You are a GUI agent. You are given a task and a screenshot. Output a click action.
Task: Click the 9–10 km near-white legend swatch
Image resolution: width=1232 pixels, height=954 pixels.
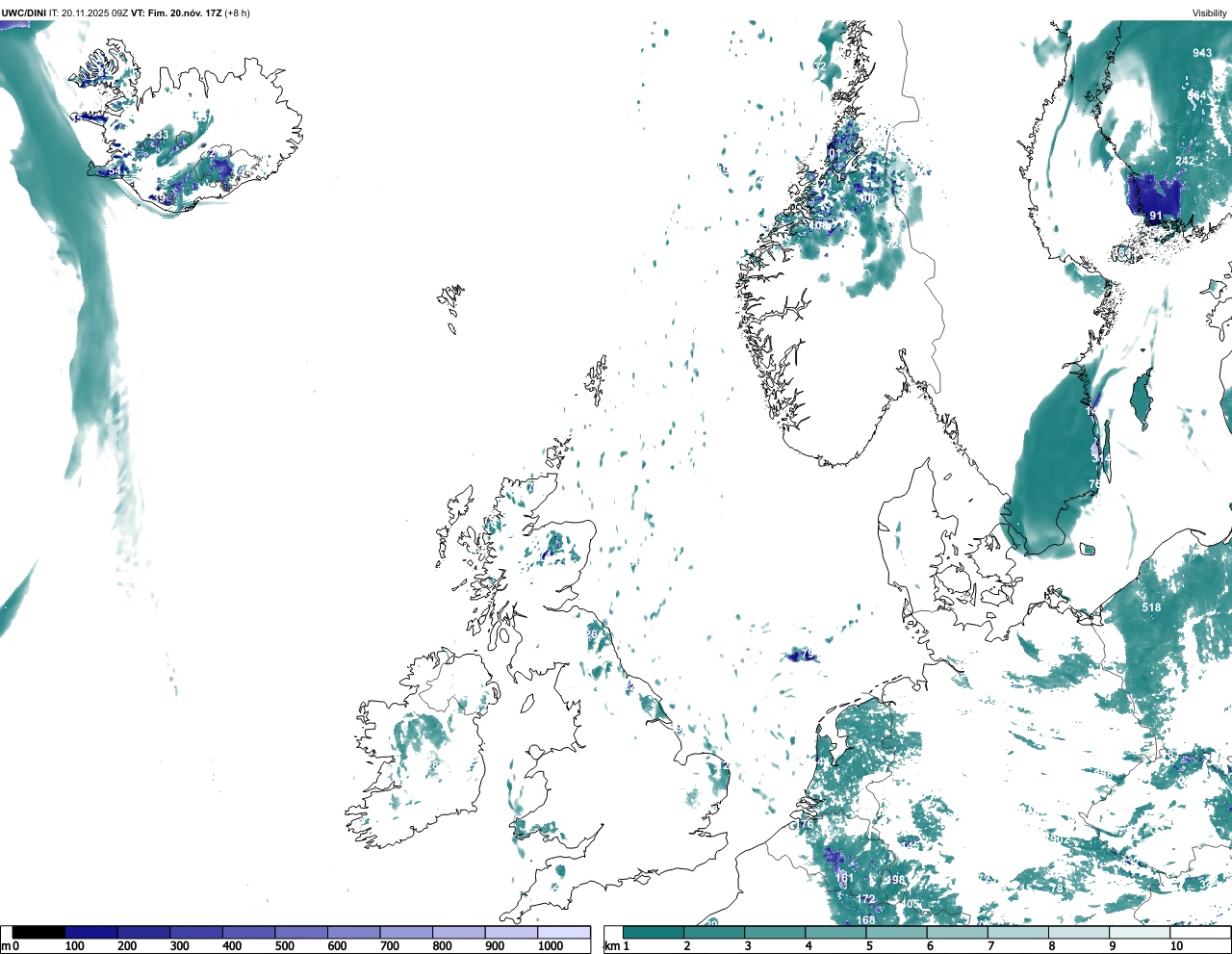[1140, 933]
